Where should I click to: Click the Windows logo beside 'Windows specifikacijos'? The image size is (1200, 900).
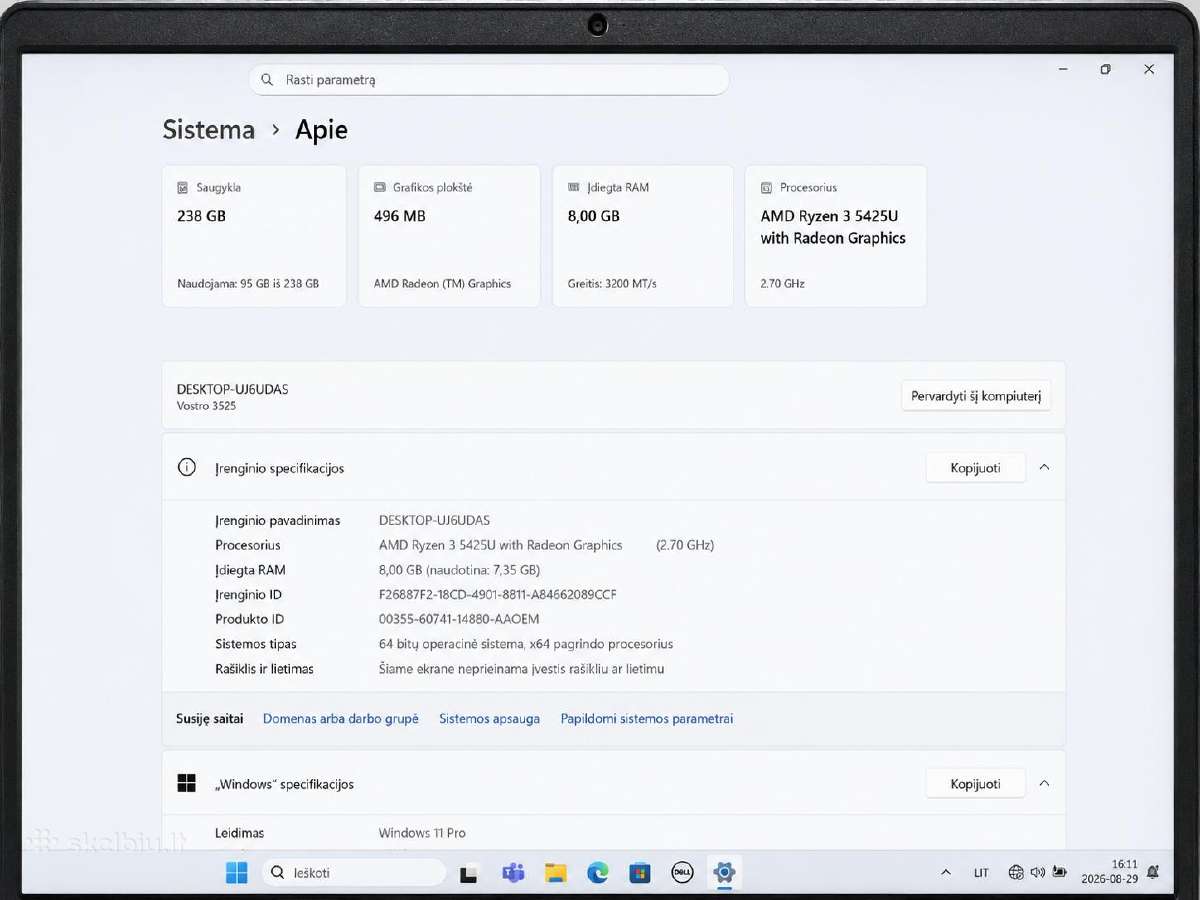[x=187, y=783]
